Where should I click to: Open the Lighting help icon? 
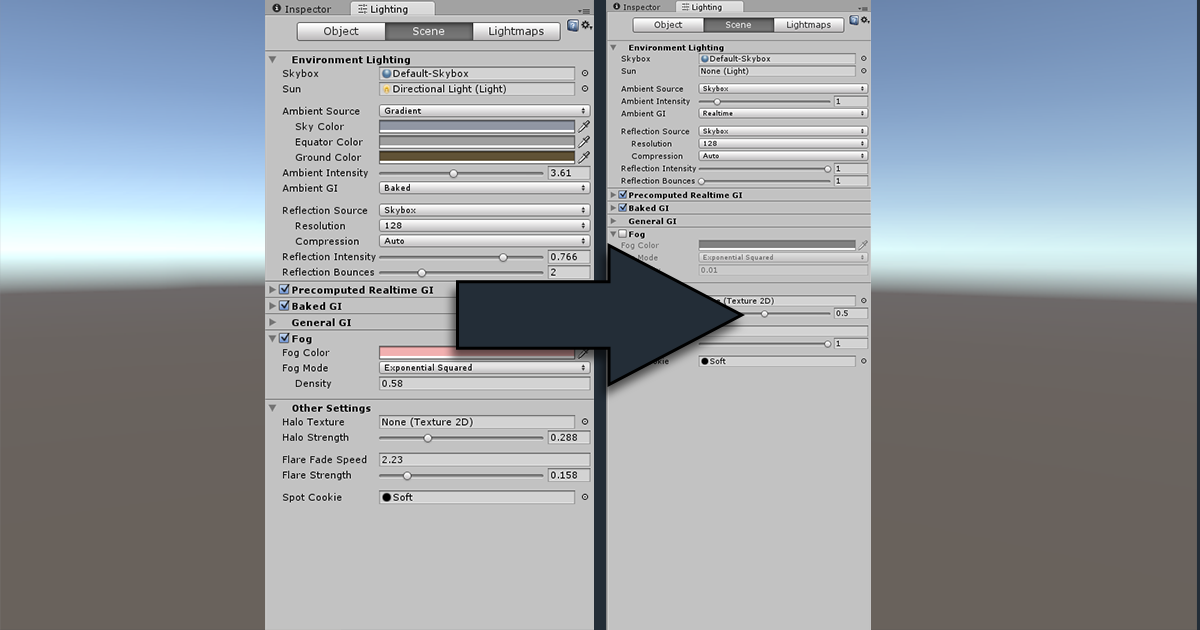point(572,25)
